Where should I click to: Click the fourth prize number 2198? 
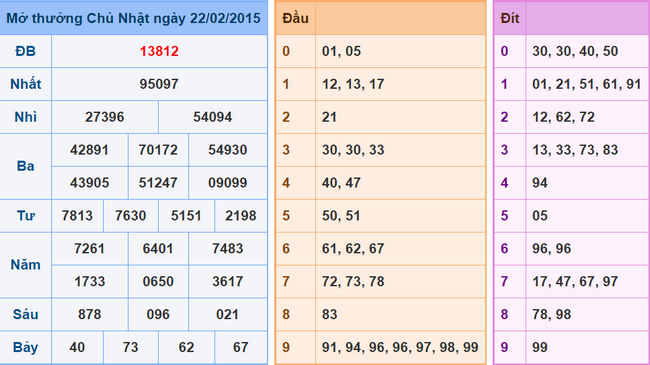click(240, 216)
